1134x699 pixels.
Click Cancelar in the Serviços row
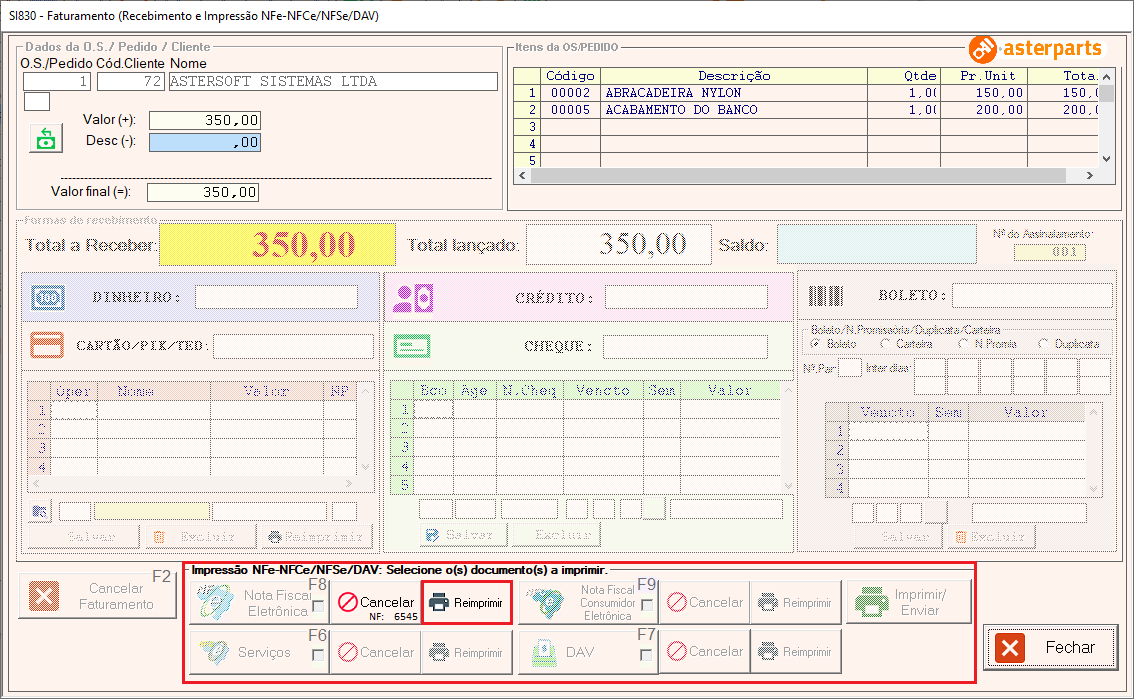tap(376, 652)
